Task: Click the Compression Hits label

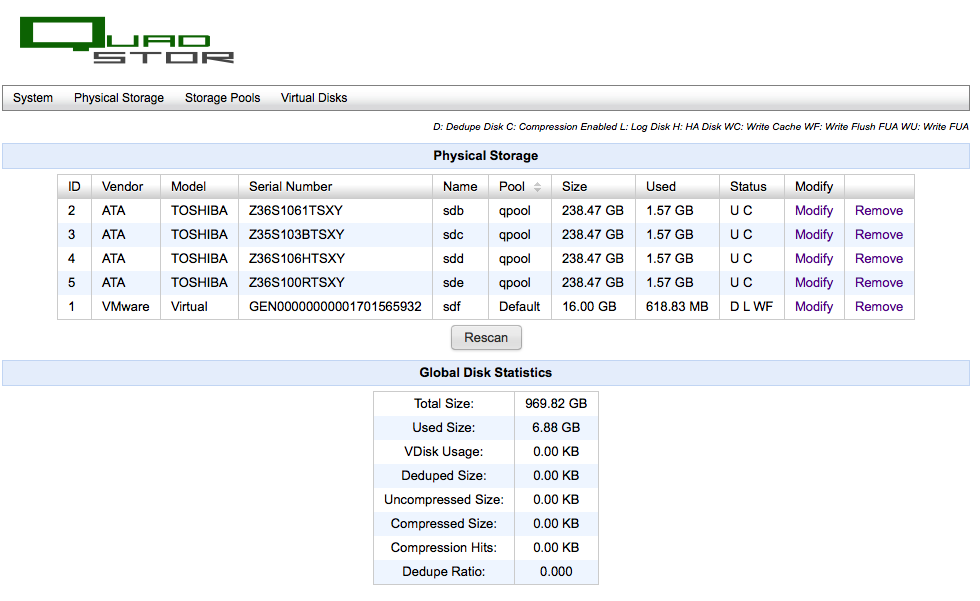Action: click(444, 547)
